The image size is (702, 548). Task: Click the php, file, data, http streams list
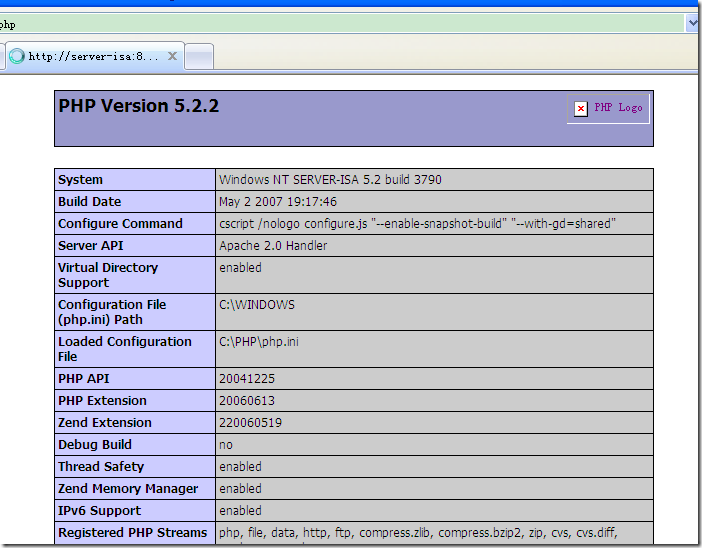418,533
